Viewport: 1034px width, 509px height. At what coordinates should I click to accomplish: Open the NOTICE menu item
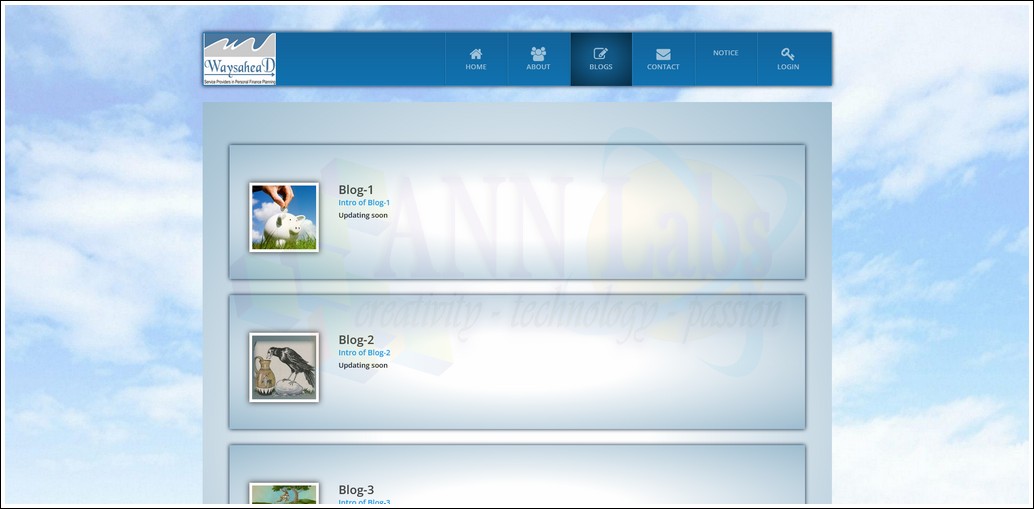(726, 53)
